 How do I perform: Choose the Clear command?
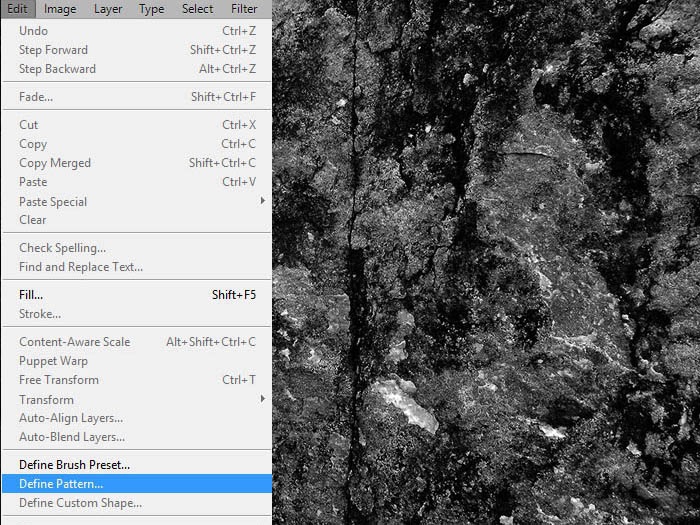coord(137,220)
